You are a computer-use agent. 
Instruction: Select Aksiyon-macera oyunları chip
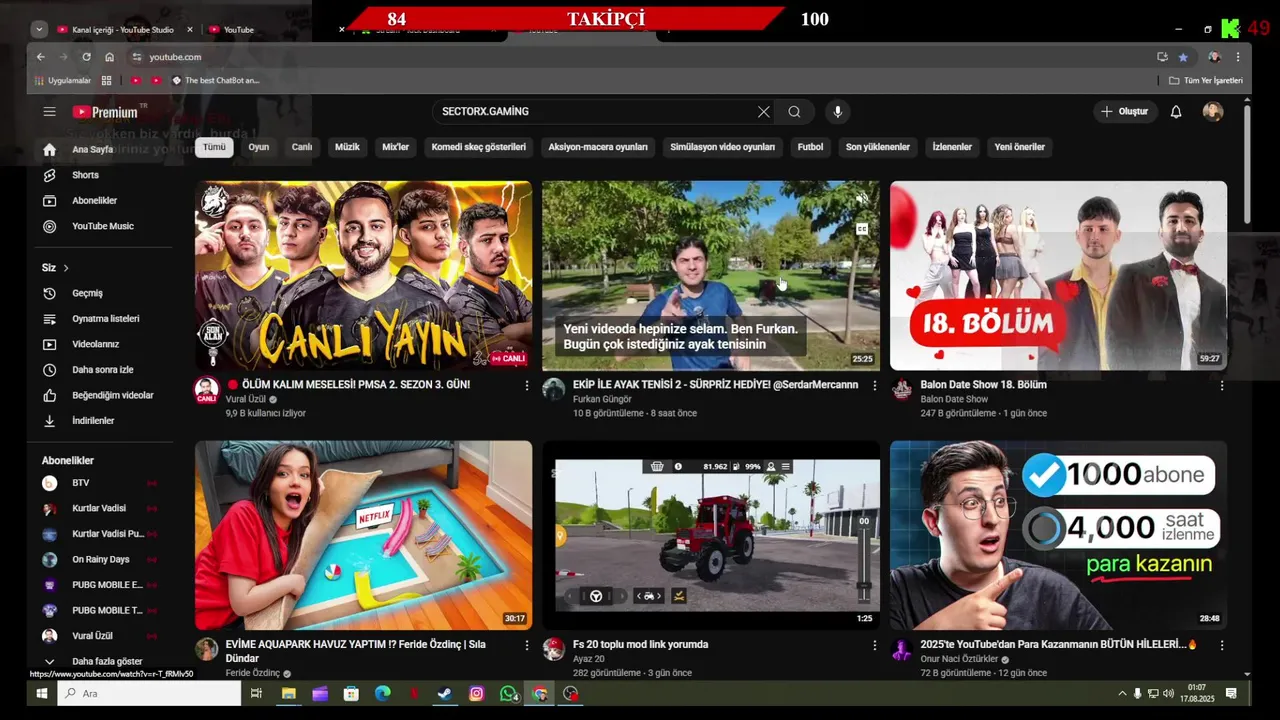[598, 147]
